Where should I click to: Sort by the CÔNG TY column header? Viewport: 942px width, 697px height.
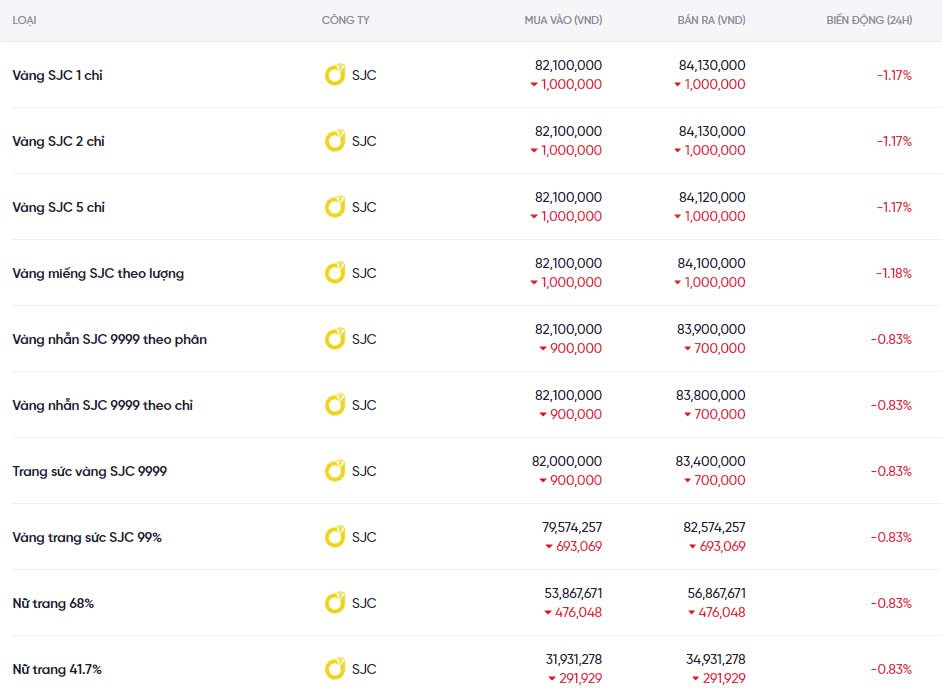[x=345, y=20]
